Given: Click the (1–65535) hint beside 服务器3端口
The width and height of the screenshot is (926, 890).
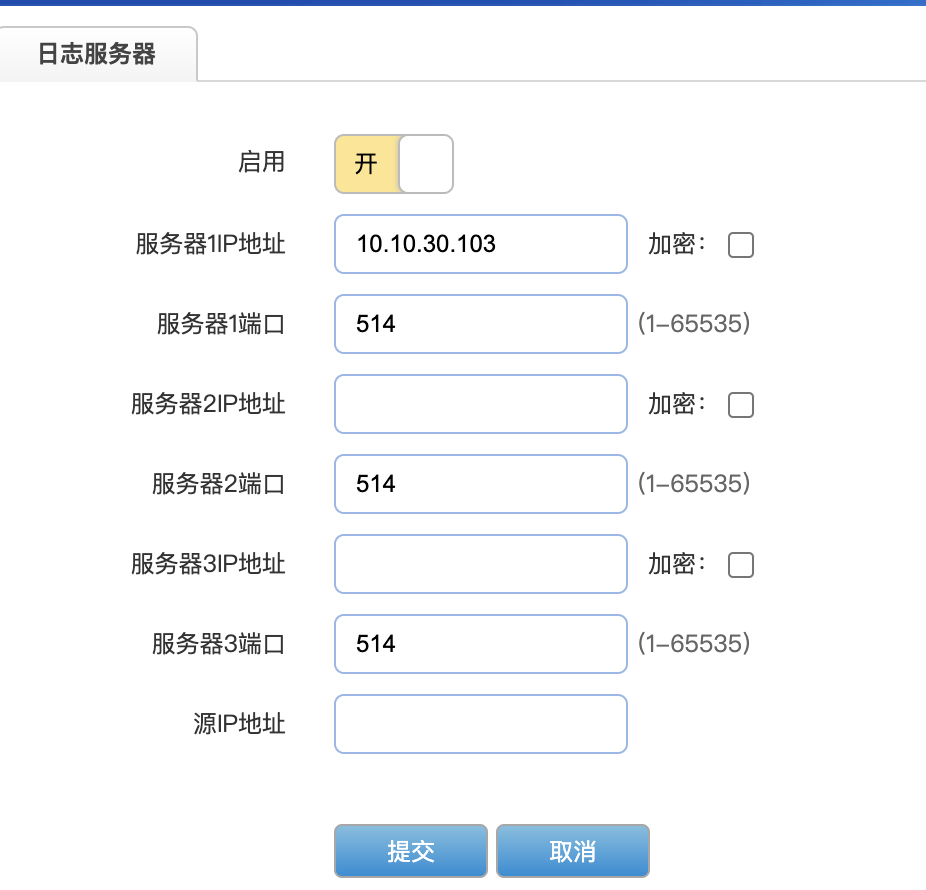Looking at the screenshot, I should pyautogui.click(x=694, y=644).
